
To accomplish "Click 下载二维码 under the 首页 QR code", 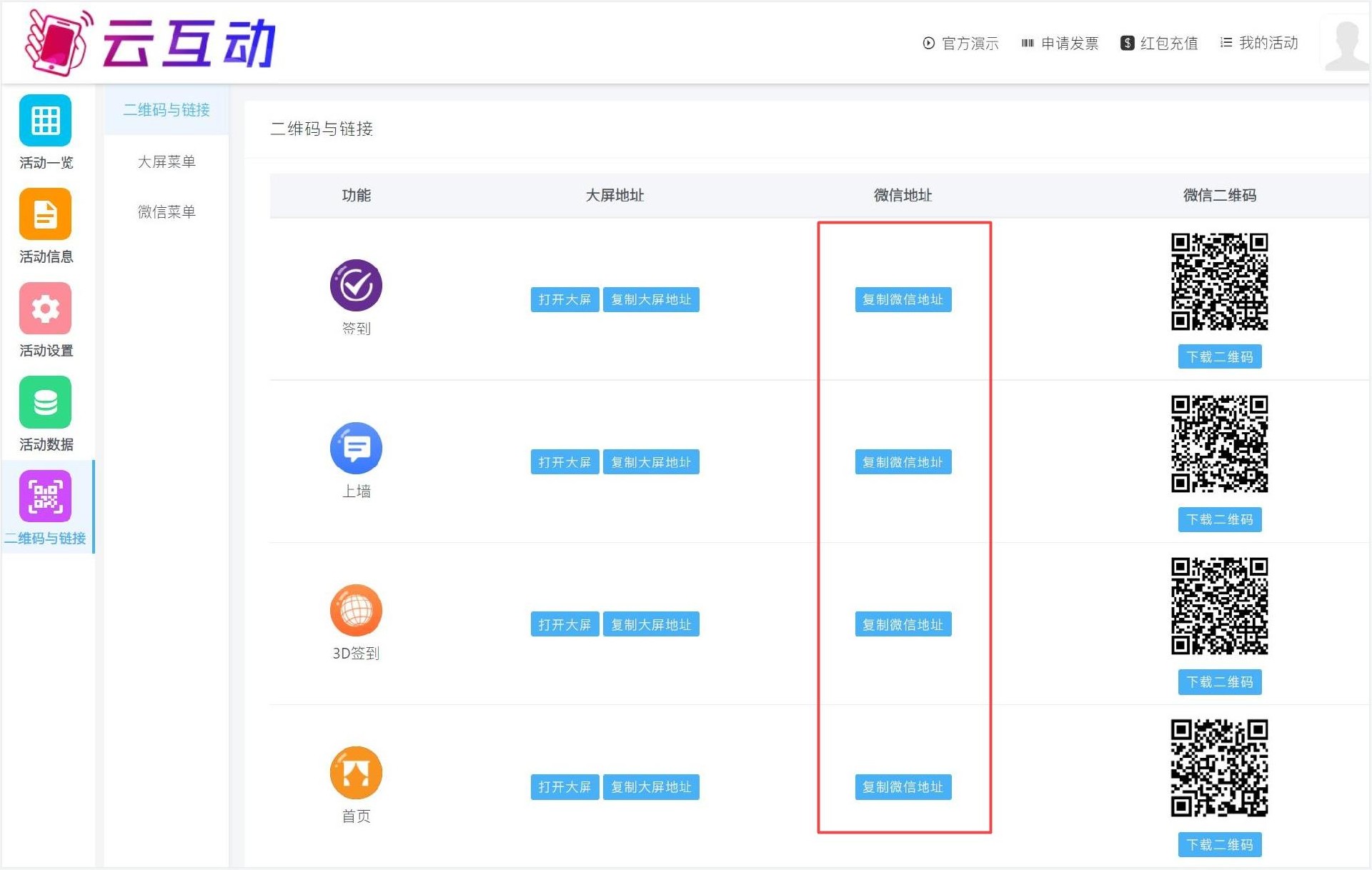I will [1220, 844].
